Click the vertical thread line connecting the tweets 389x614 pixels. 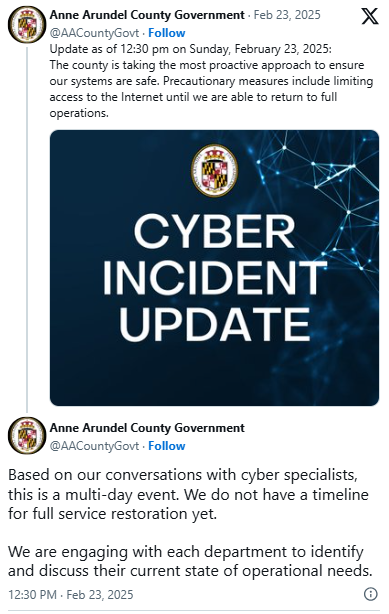[27, 229]
